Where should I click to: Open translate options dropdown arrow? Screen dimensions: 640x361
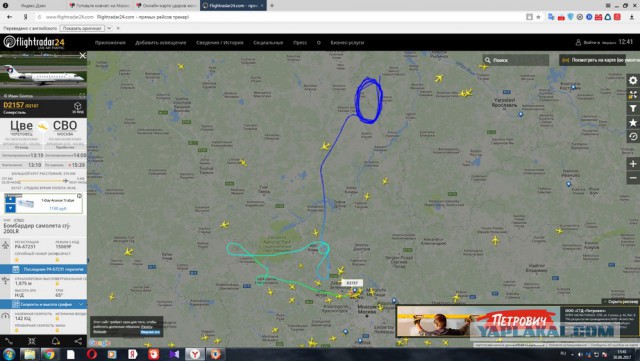coord(109,28)
